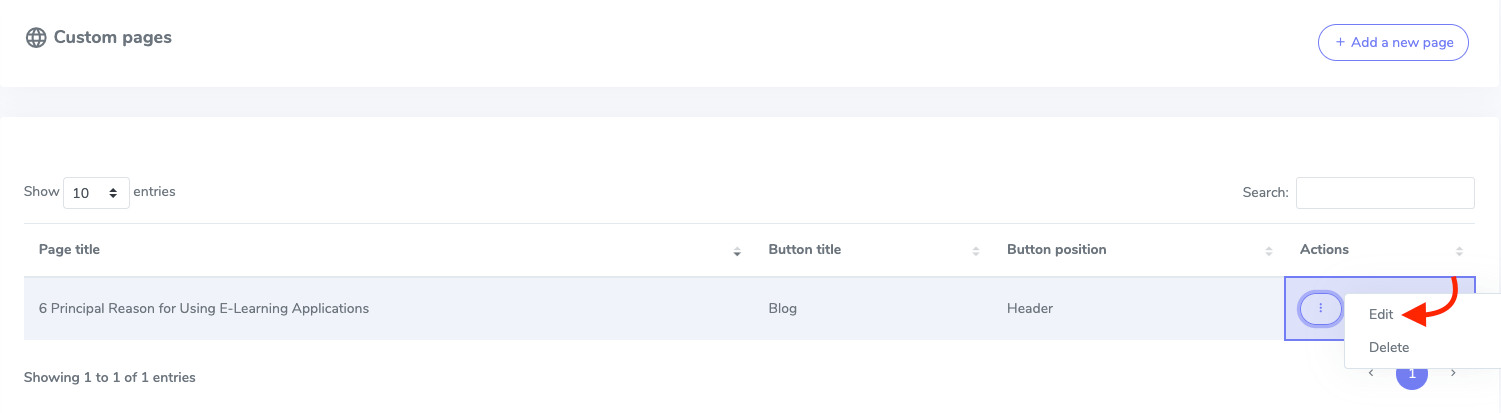Click the '6 Principal Reason' page title cell
This screenshot has height=413, width=1501.
(x=204, y=309)
